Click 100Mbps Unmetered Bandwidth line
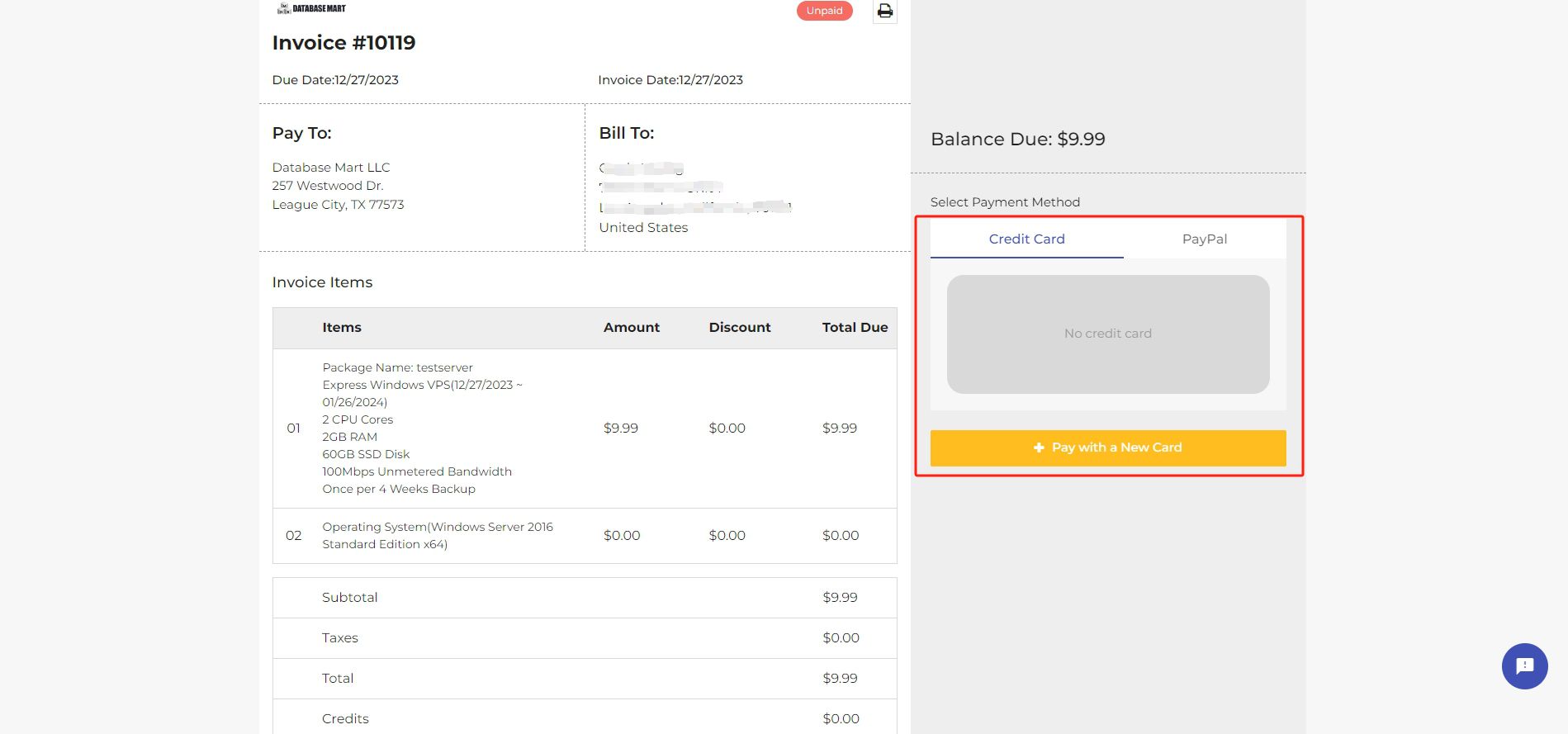 point(417,471)
